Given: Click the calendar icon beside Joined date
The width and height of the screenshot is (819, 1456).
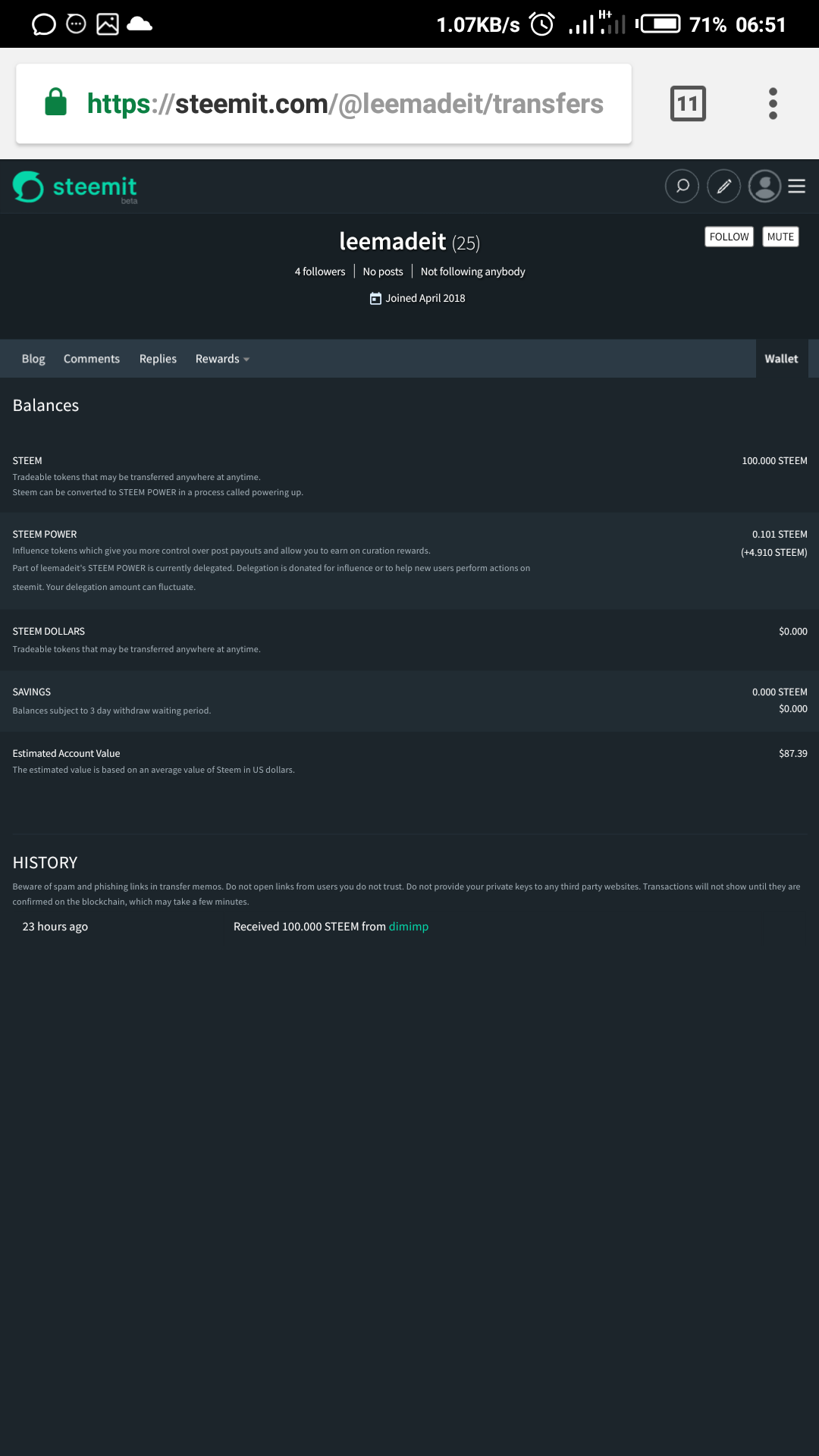Looking at the screenshot, I should tap(375, 299).
